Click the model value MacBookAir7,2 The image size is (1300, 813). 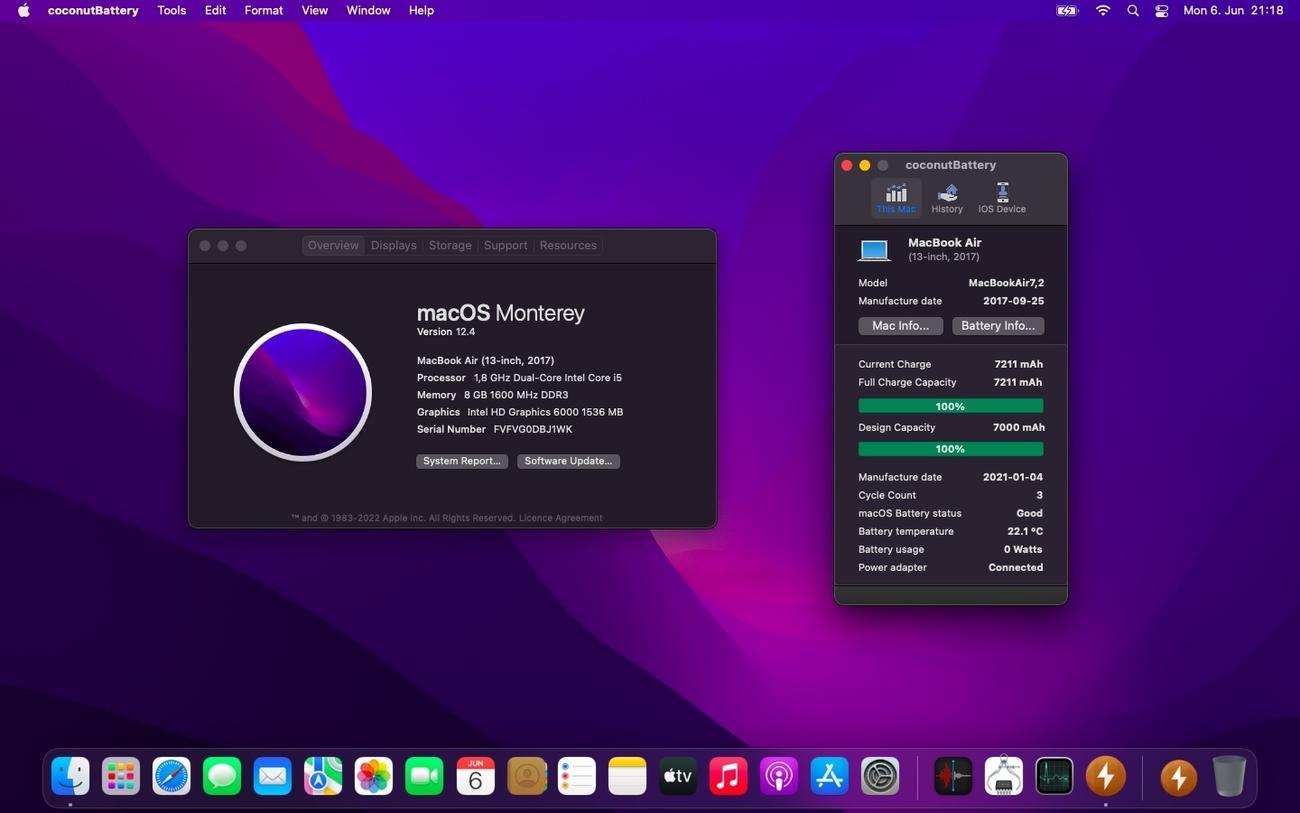click(x=1006, y=283)
